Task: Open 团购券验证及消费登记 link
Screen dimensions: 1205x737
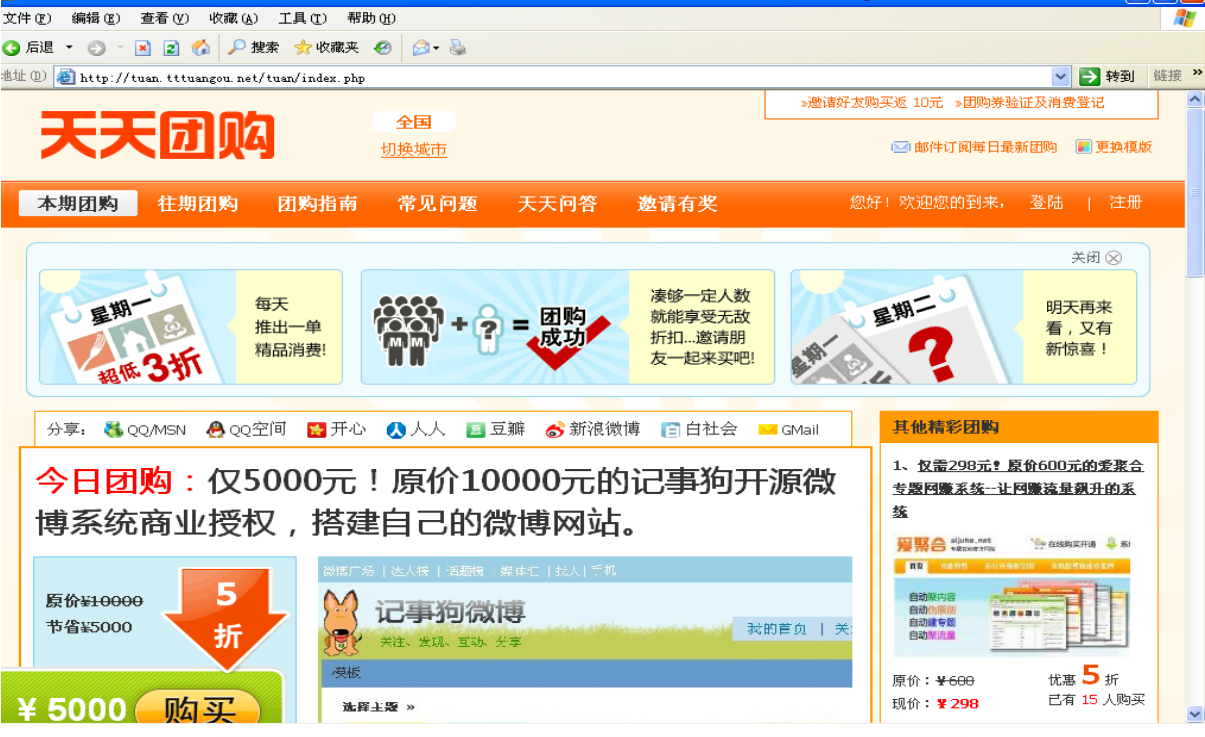Action: click(x=1028, y=103)
